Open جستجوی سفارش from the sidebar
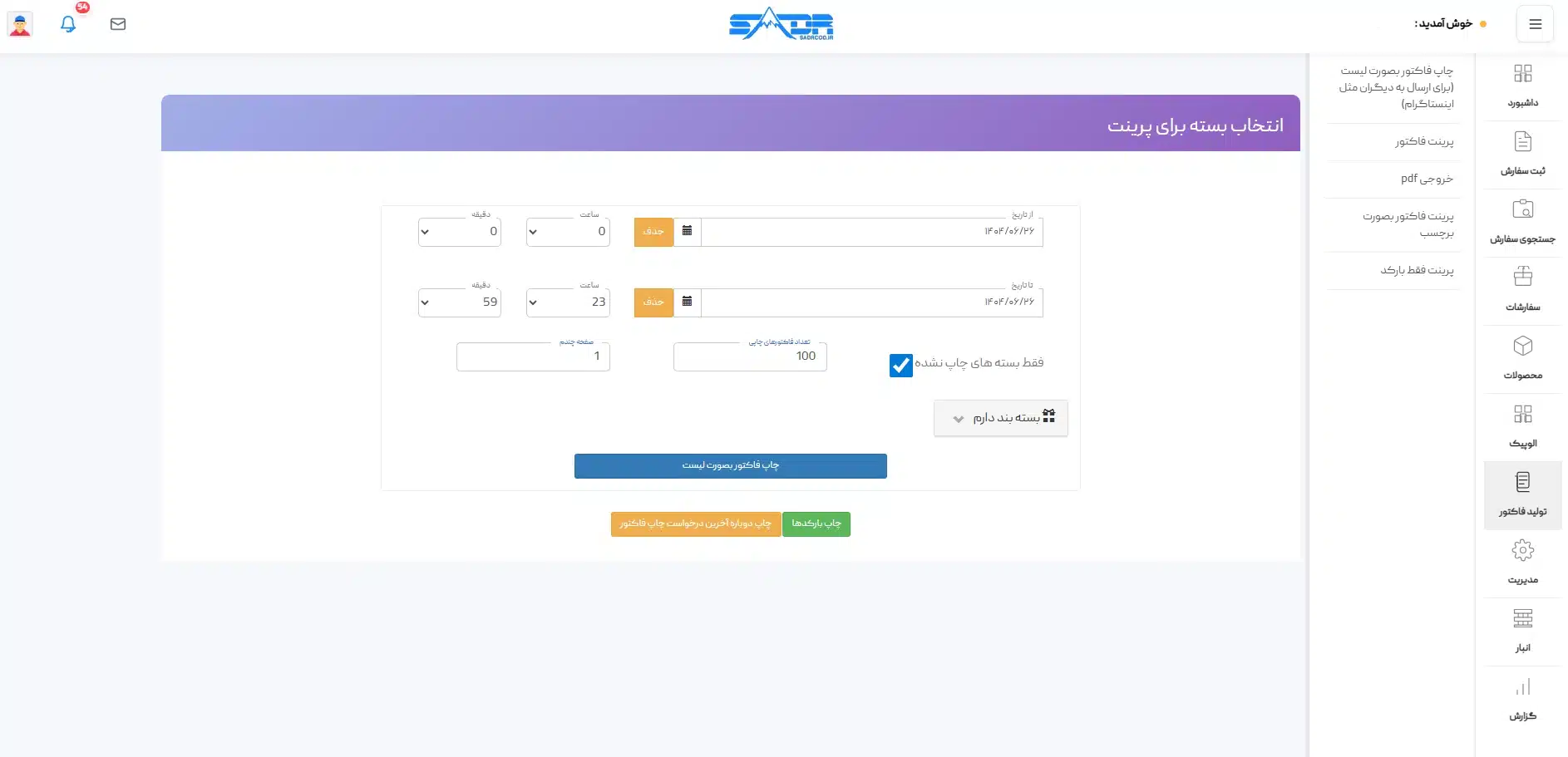Screen dimensions: 1568x757 1523,219
